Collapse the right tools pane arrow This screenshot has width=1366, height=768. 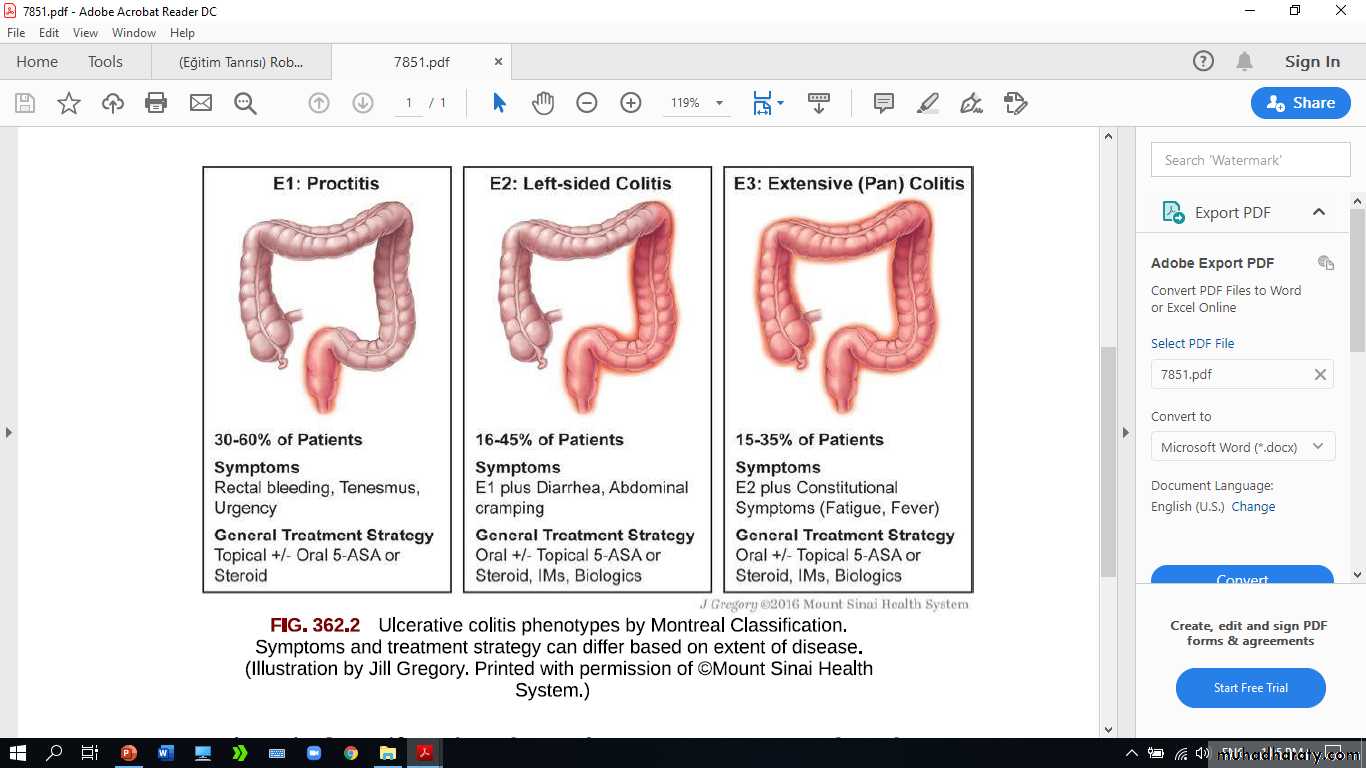tap(1125, 432)
